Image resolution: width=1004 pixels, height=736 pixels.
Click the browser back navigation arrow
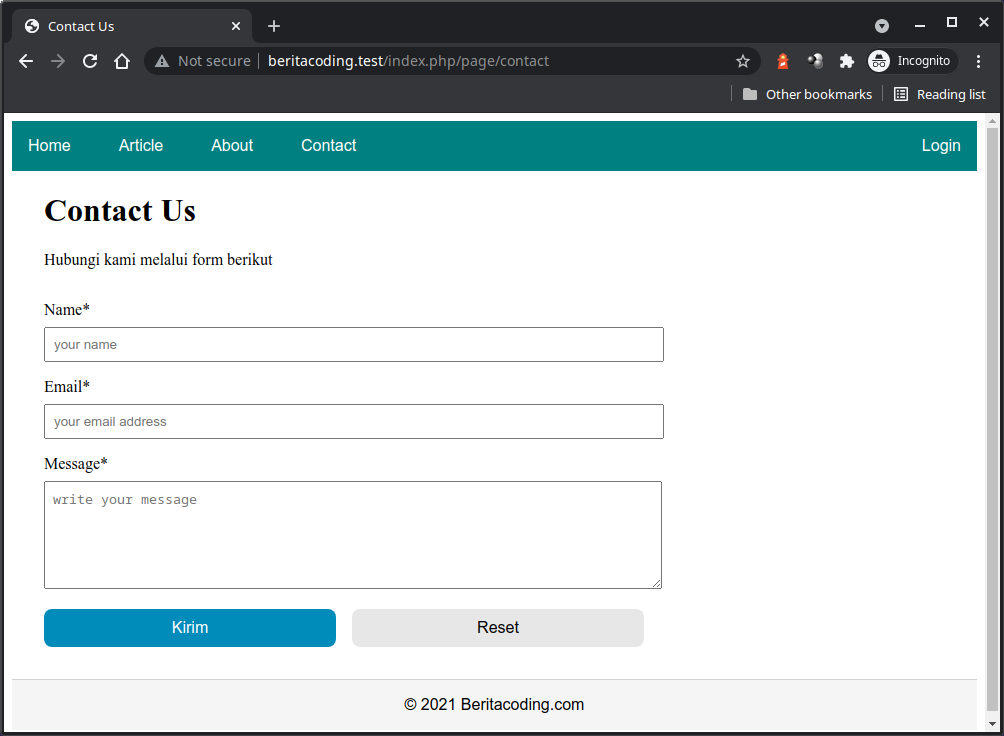click(25, 61)
